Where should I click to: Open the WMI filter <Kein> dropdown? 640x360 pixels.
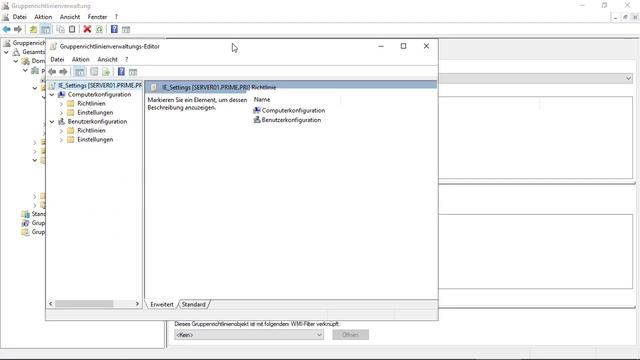coord(249,335)
